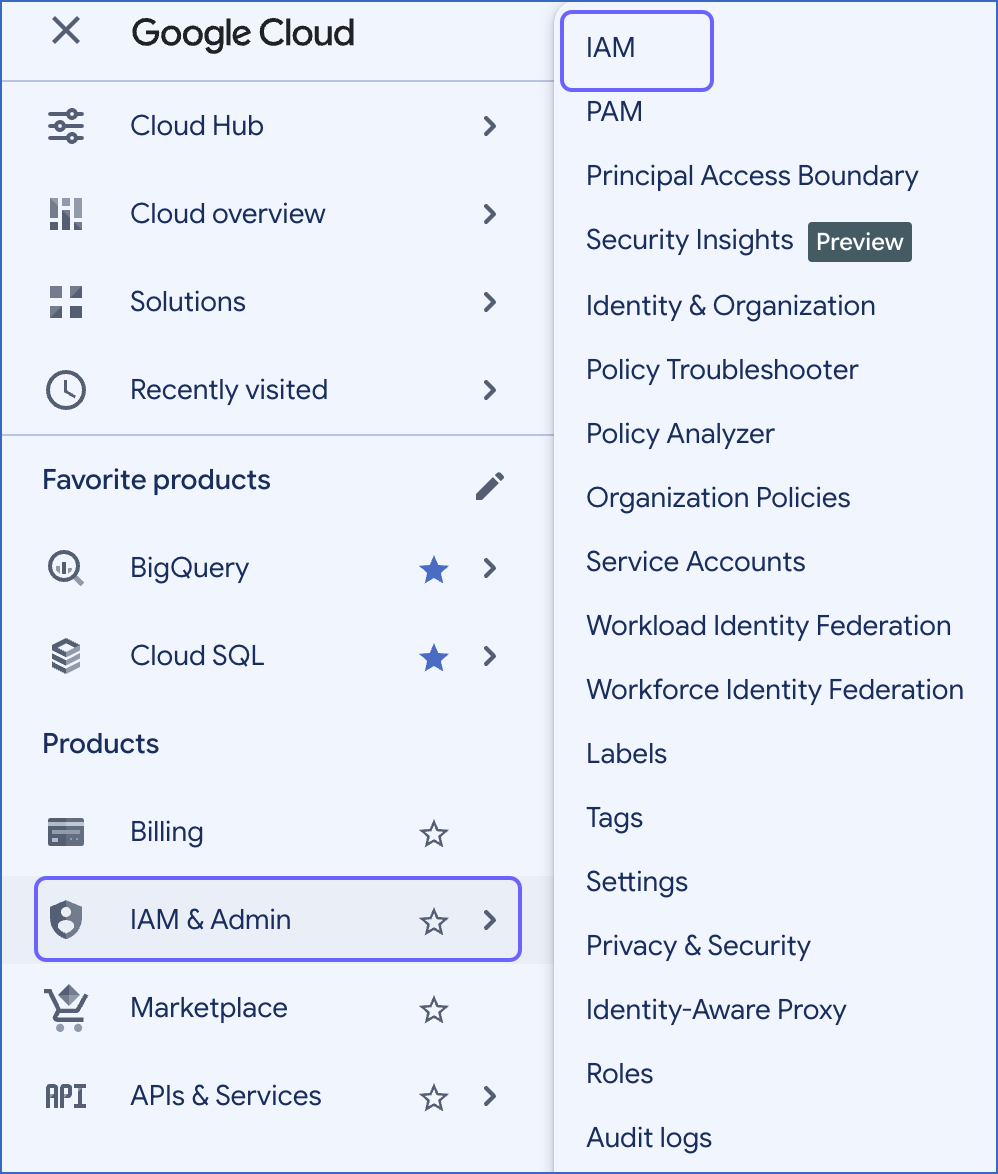Image resolution: width=998 pixels, height=1174 pixels.
Task: Click the Cloud Hub sliders icon
Action: [66, 126]
